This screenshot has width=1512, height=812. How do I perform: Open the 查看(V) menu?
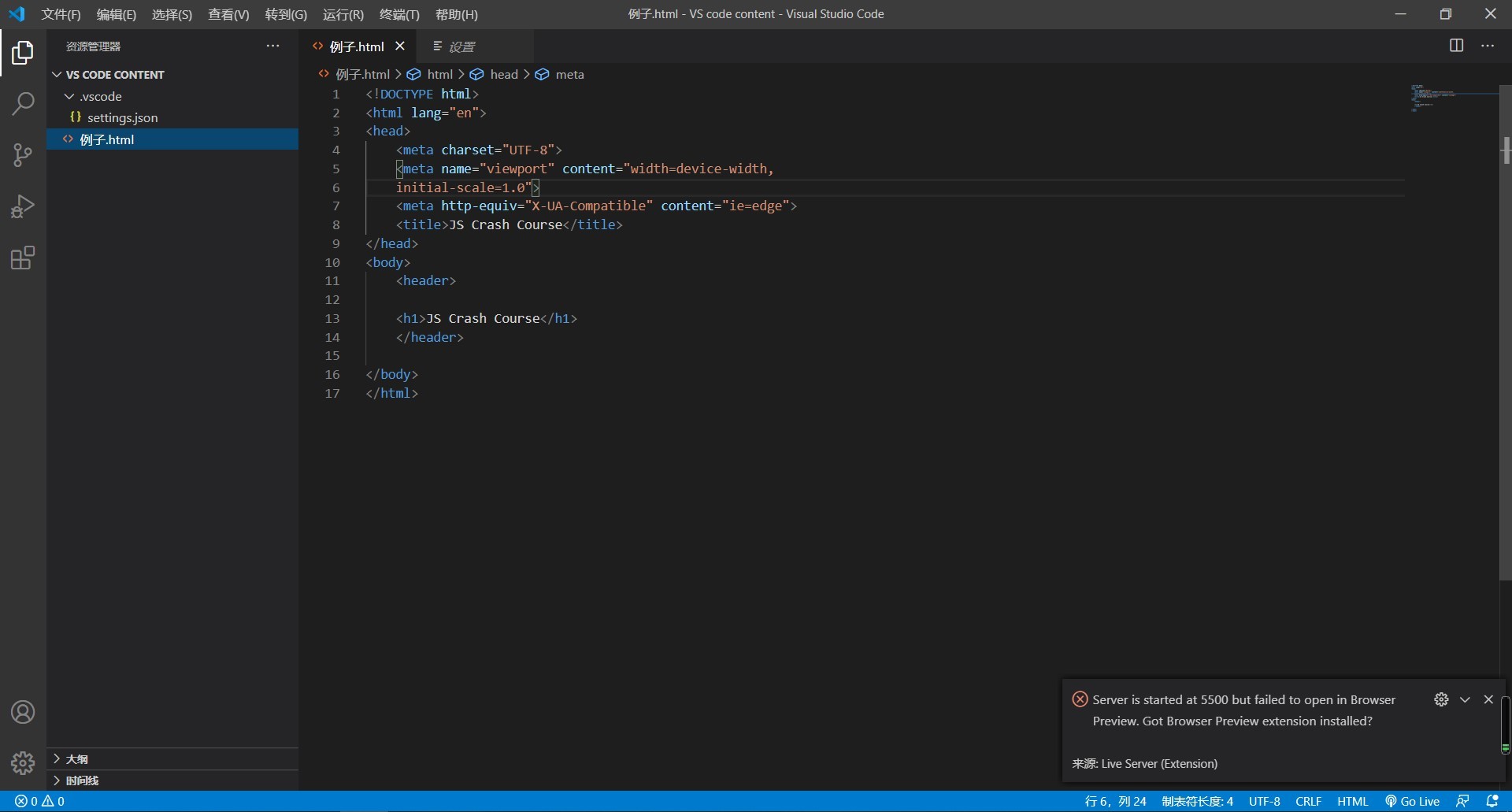coord(228,14)
